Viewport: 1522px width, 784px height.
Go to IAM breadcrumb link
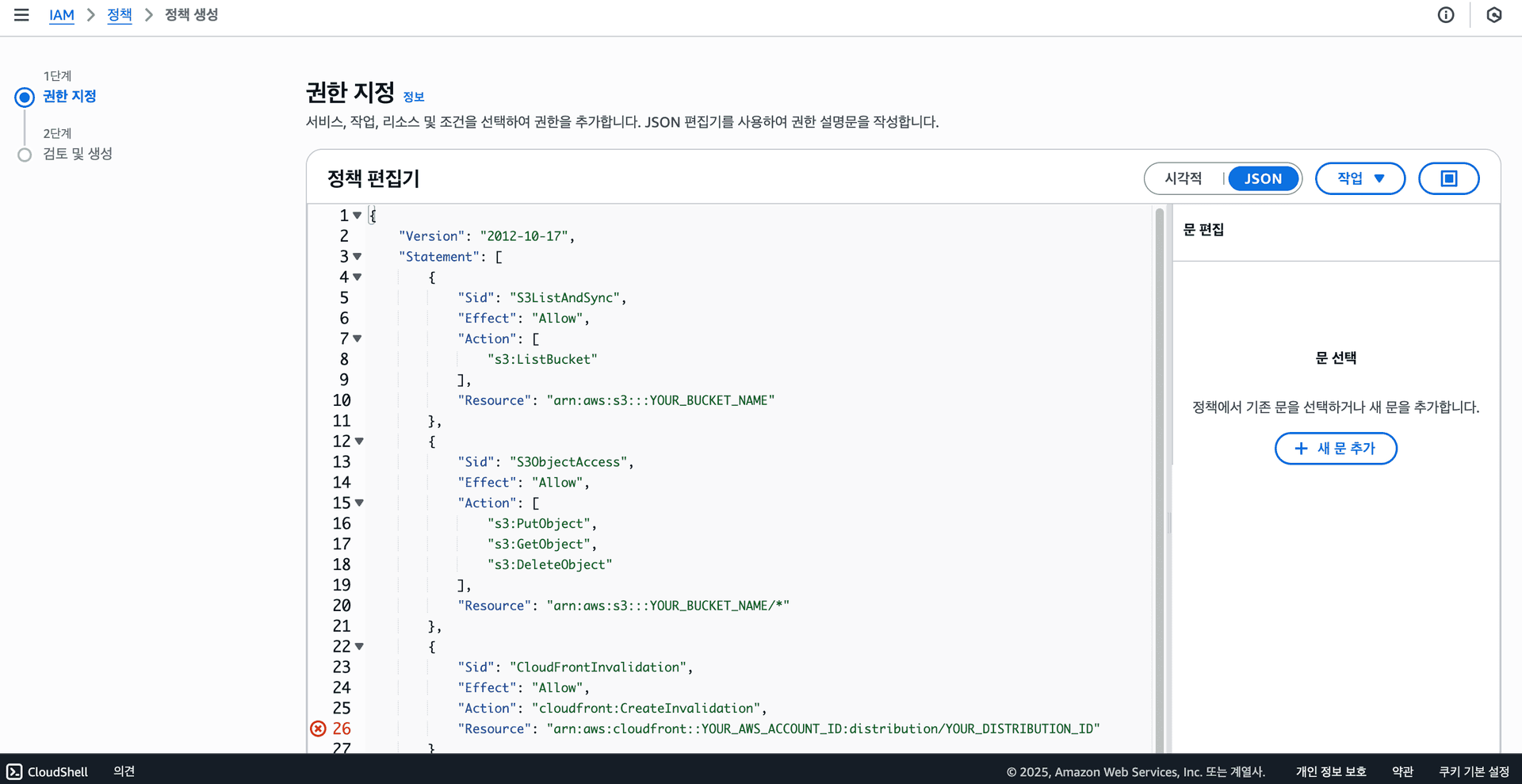click(x=61, y=15)
